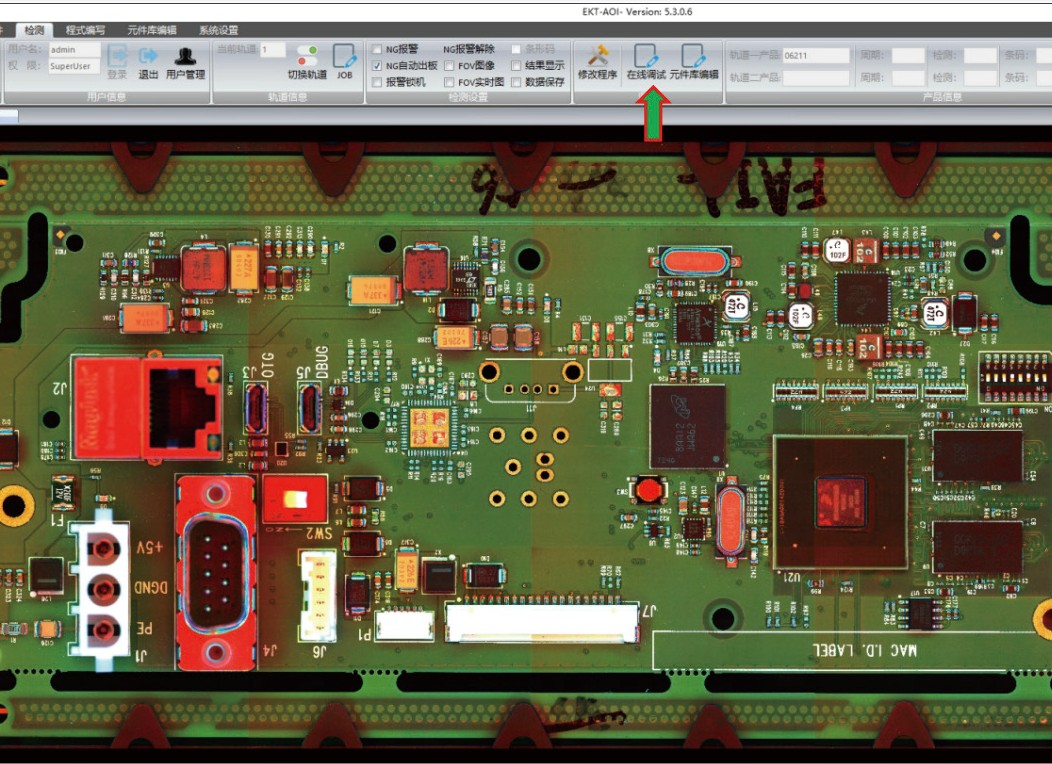Click the 元件库编辑 toolbar icon beside 在线调试
Viewport: 1052px width, 764px height.
click(693, 56)
